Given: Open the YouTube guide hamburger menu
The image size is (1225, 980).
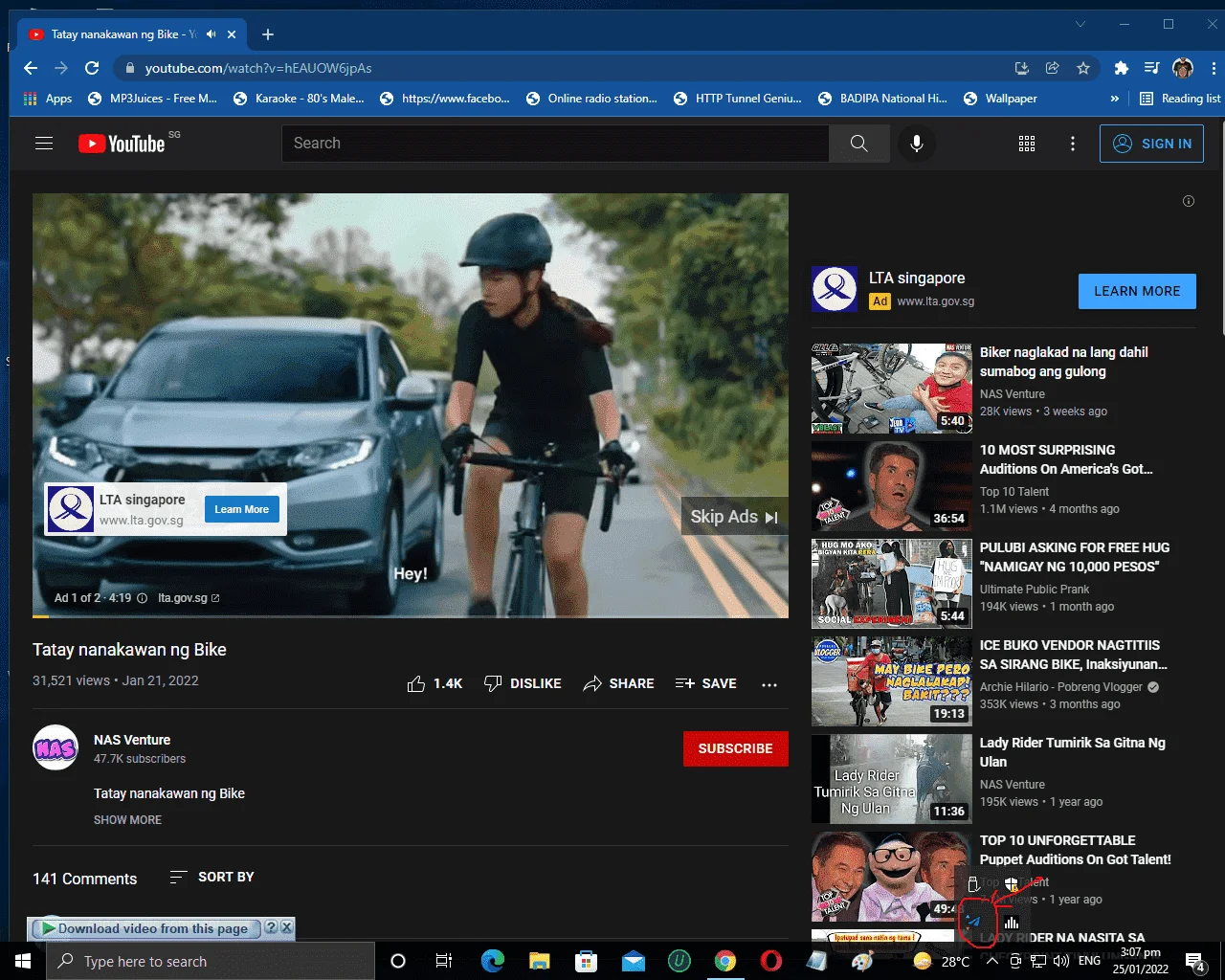Looking at the screenshot, I should click(x=44, y=144).
